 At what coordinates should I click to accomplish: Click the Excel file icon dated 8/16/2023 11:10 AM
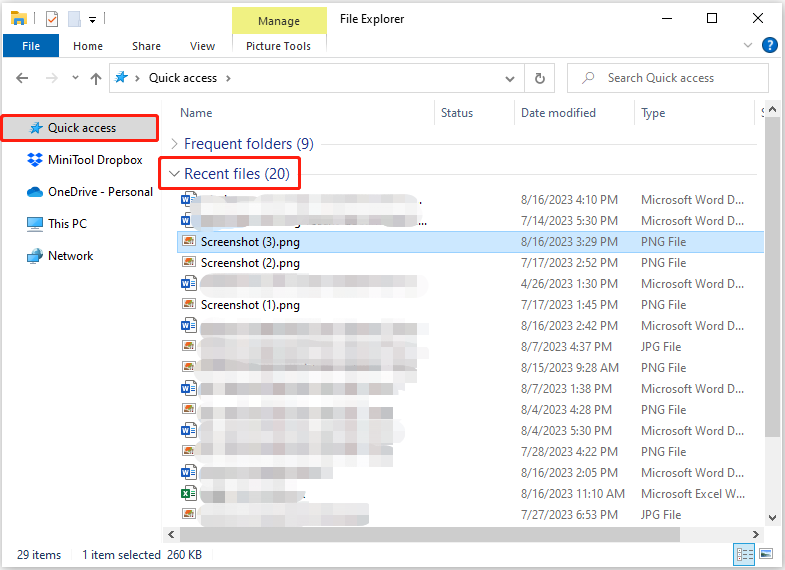[x=189, y=494]
